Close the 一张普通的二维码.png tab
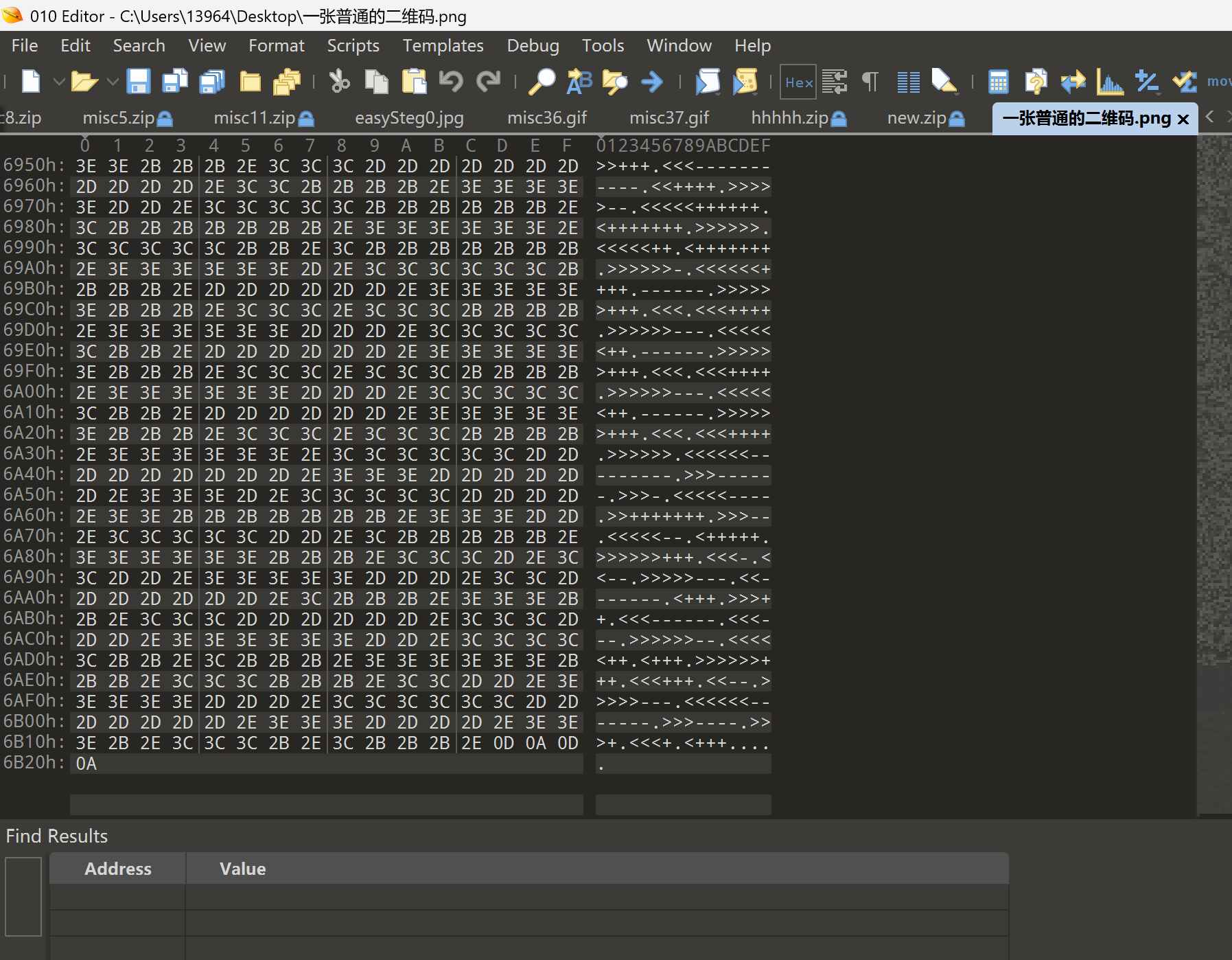Viewport: 1232px width, 960px height. [1183, 119]
